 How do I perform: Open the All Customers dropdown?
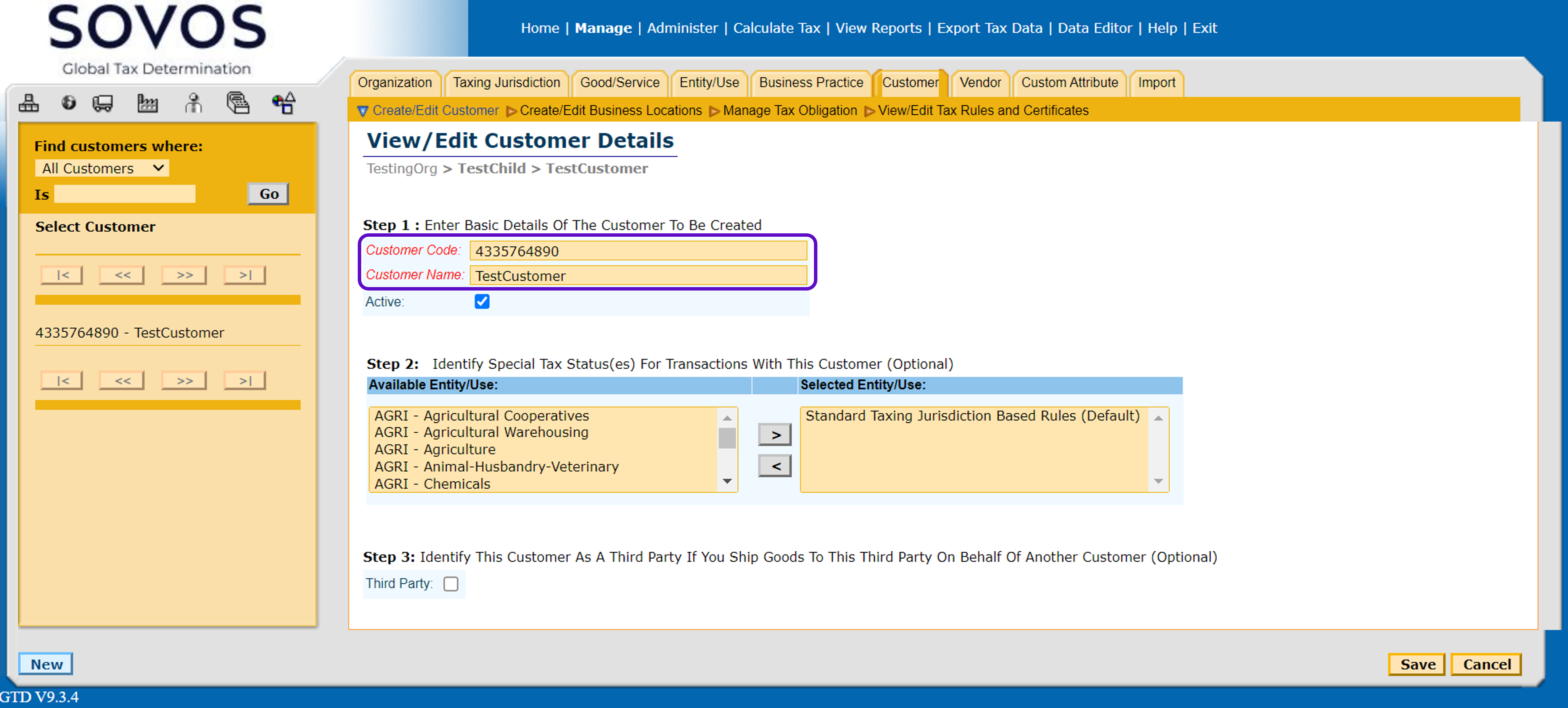(x=102, y=169)
